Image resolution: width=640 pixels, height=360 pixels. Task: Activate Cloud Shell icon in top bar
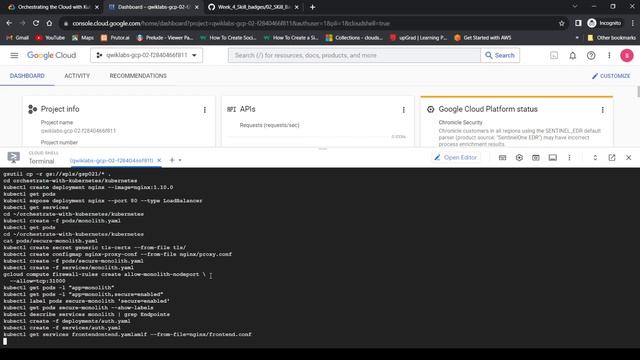pyautogui.click(x=554, y=55)
